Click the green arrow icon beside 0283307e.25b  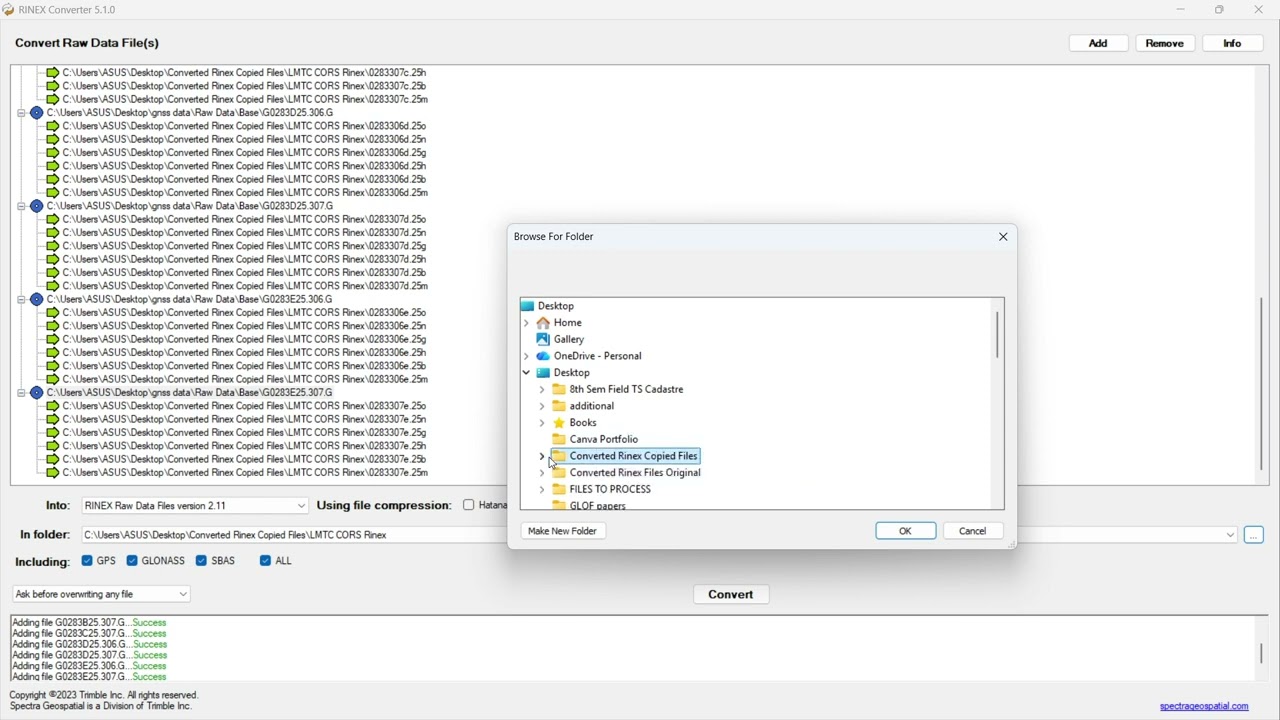(53, 459)
